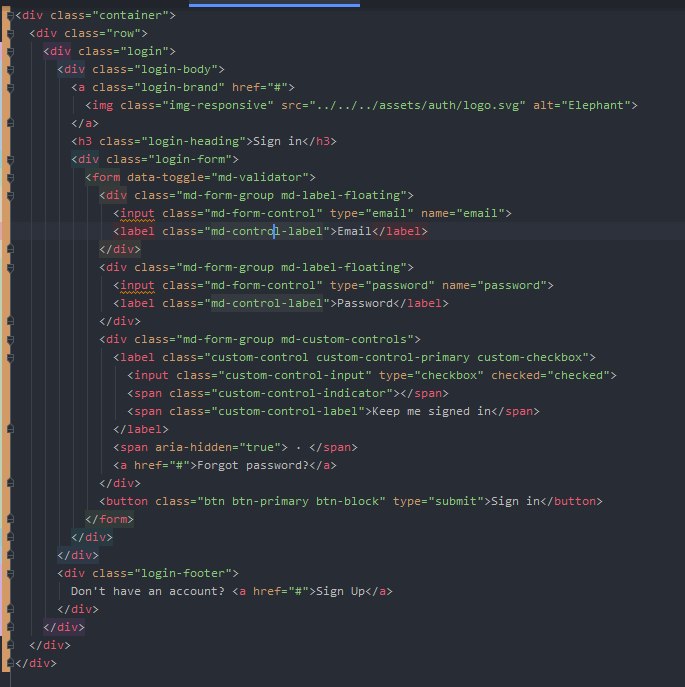Image resolution: width=685 pixels, height=687 pixels.
Task: Click the "Forgot password?" anchor text
Action: pos(253,465)
